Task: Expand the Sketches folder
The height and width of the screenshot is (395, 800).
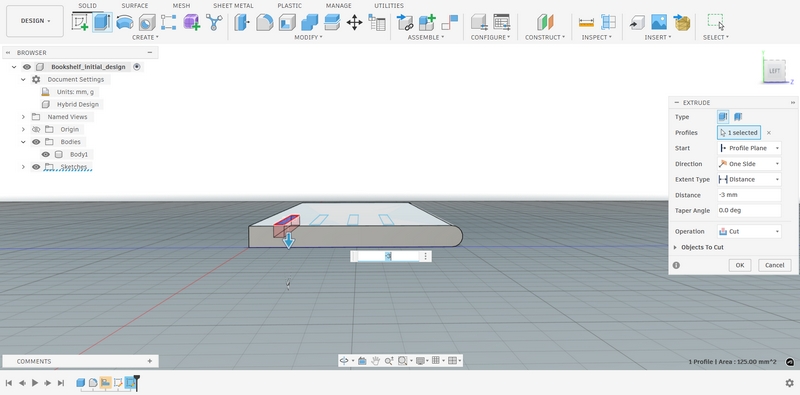Action: 23,167
